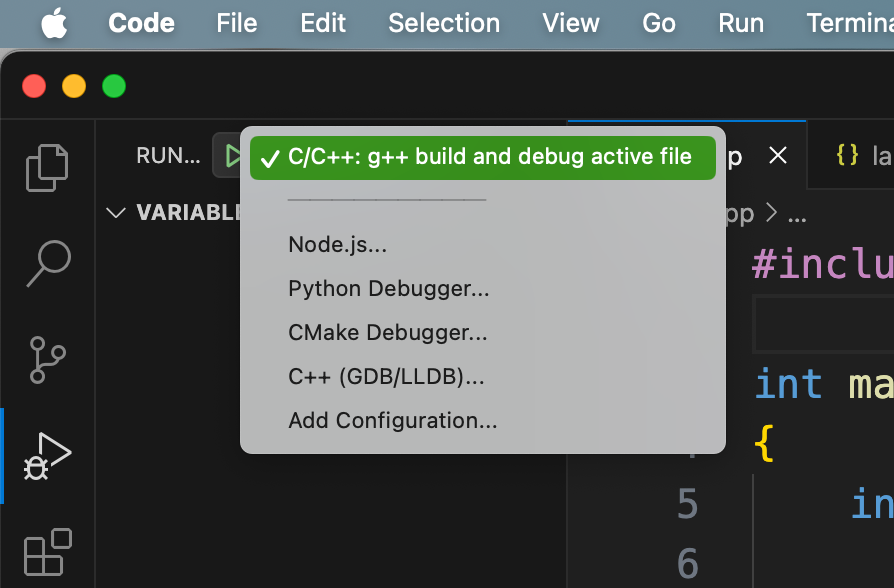Select the Run and Debug icon
This screenshot has width=894, height=588.
click(48, 456)
